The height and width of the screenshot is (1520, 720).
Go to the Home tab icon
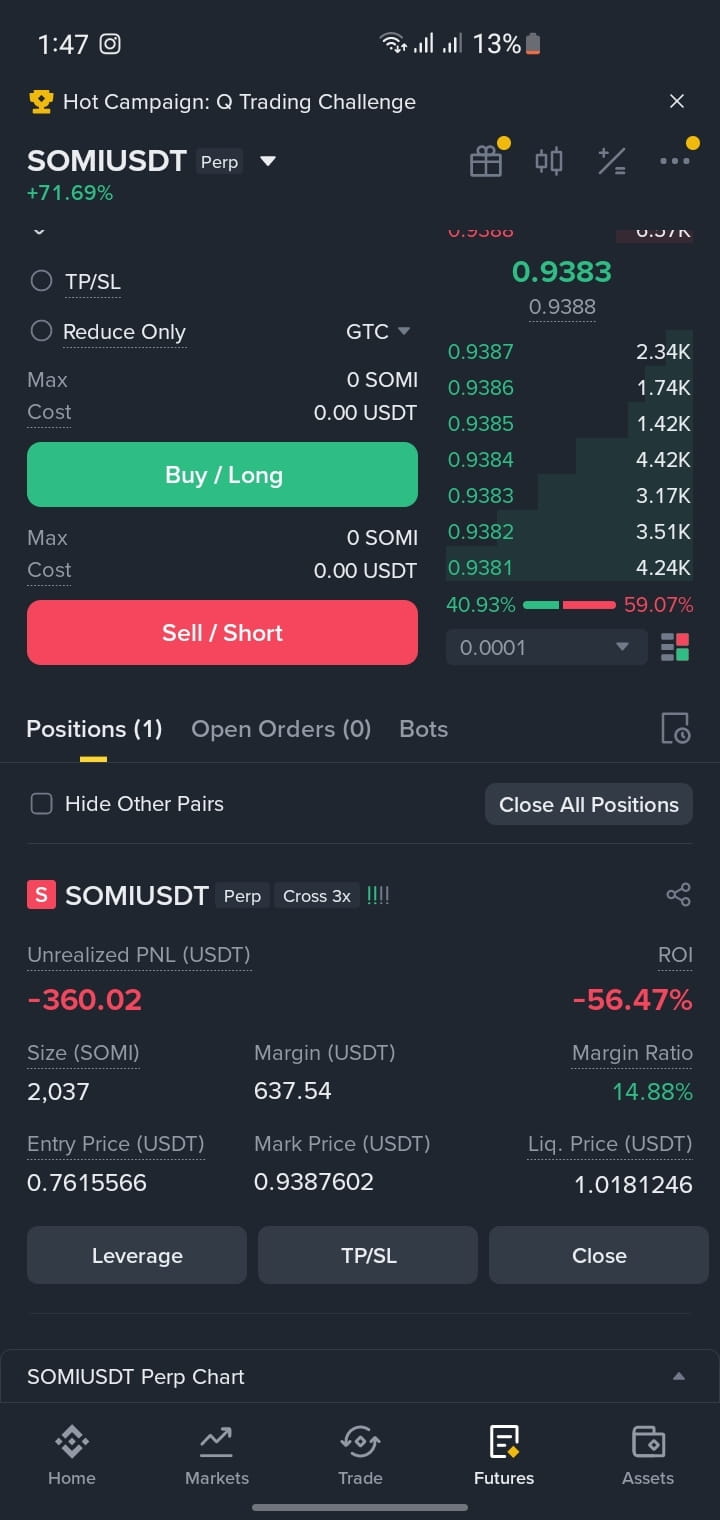[x=72, y=1441]
